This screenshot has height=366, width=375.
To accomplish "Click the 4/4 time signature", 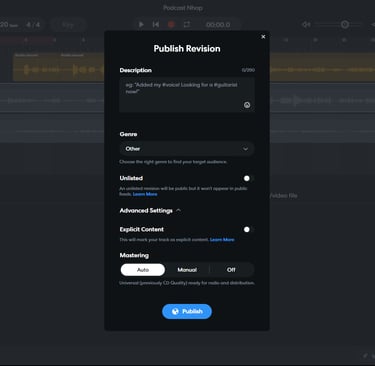I will (33, 25).
